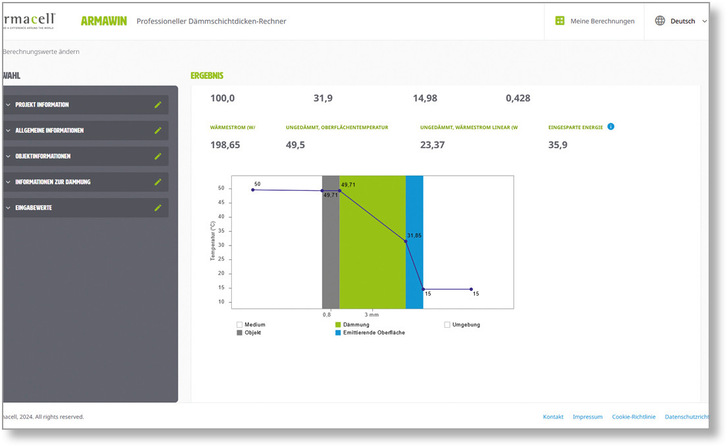Go to Cookie-Richtlinie in the footer
The height and width of the screenshot is (447, 728).
634,416
